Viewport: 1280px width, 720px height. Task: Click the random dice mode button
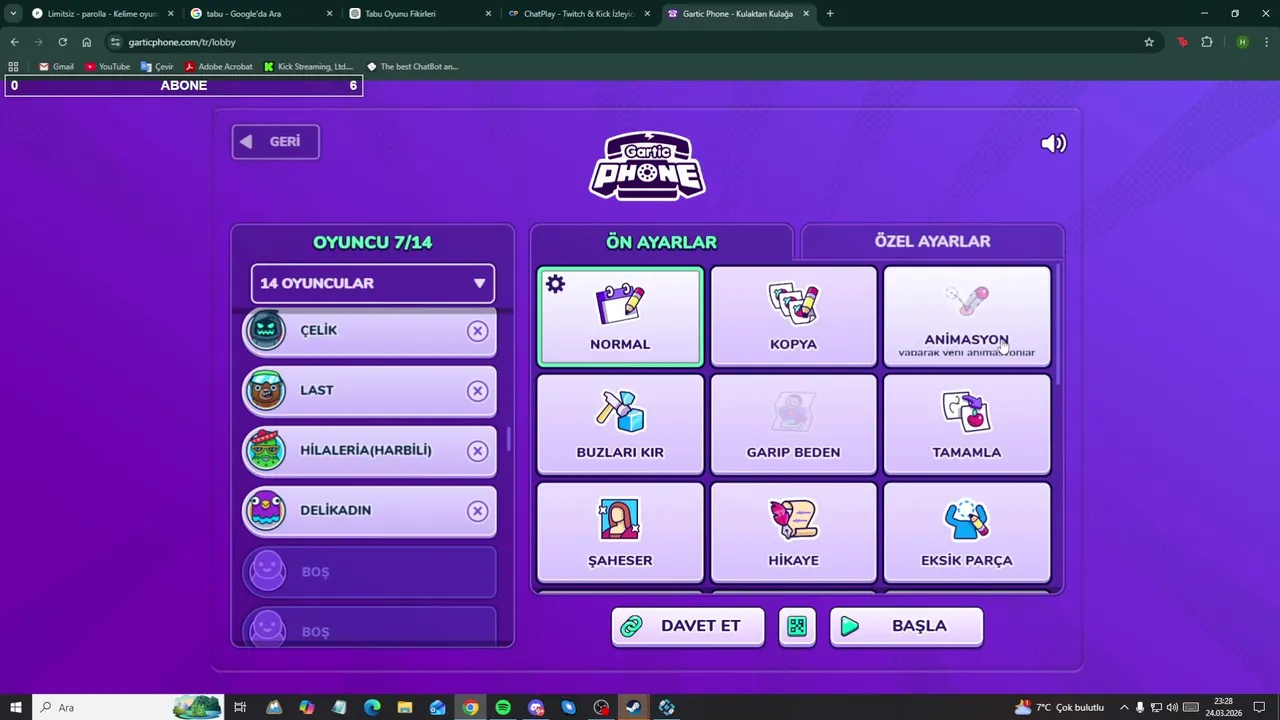(797, 626)
